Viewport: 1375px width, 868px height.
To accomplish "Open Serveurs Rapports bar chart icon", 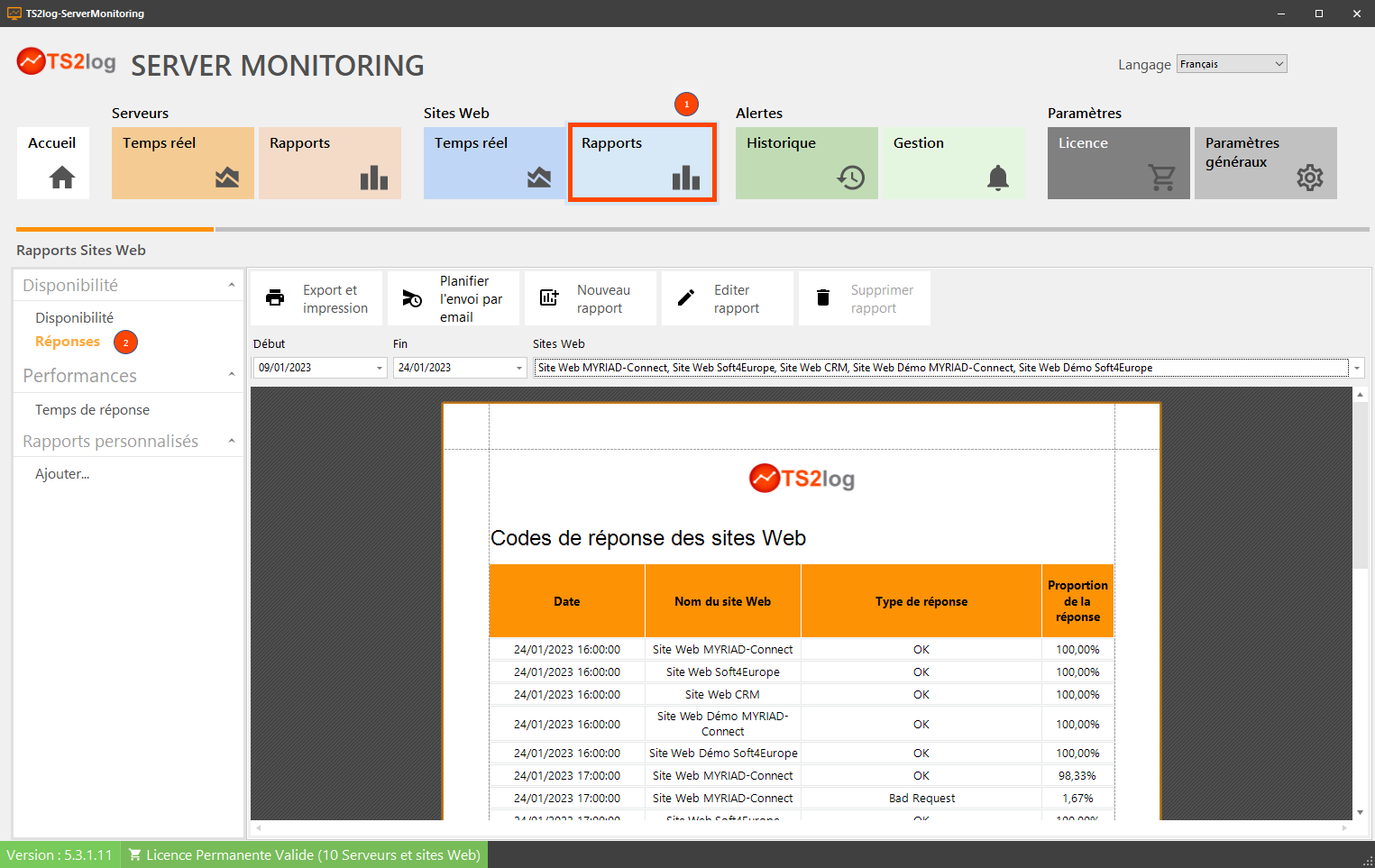I will coord(374,178).
